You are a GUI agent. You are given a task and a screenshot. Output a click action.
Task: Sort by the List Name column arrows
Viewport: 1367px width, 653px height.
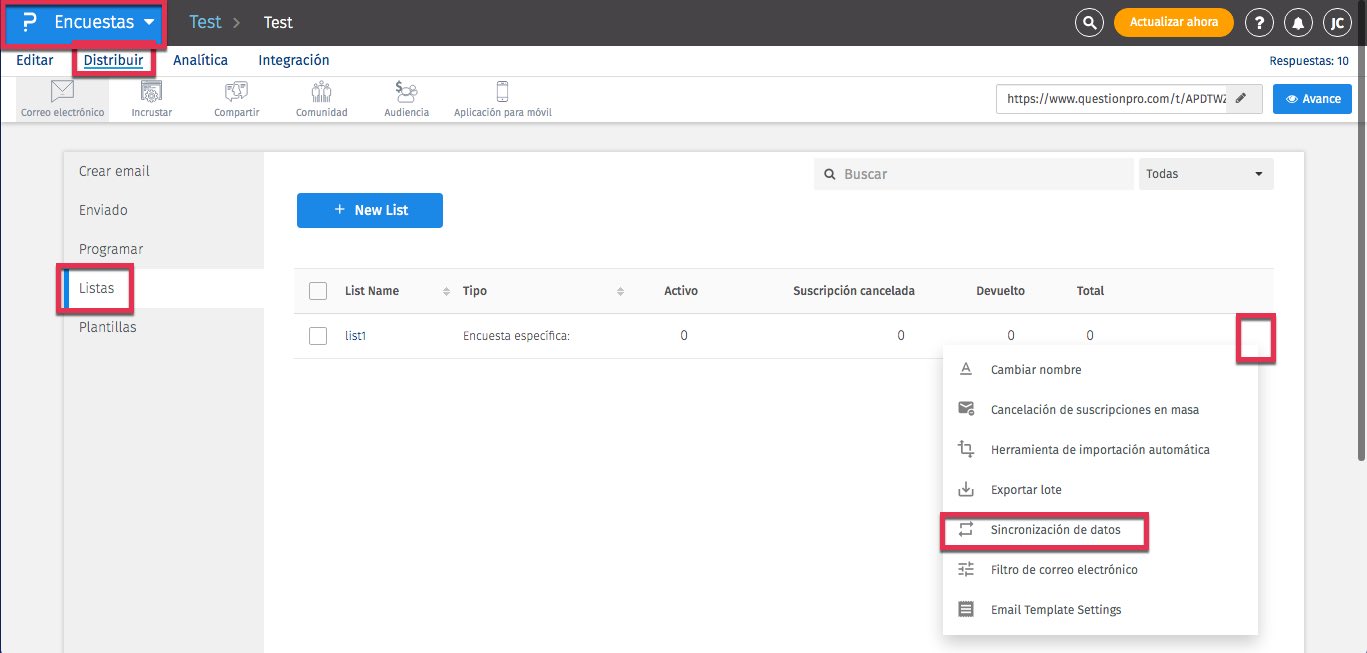coord(446,291)
